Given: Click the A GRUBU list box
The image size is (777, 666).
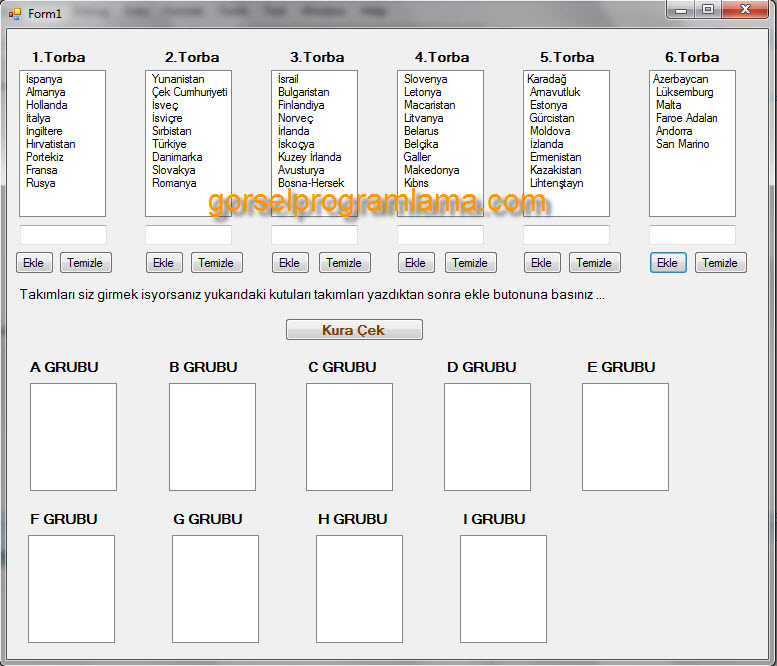Looking at the screenshot, I should (x=73, y=437).
